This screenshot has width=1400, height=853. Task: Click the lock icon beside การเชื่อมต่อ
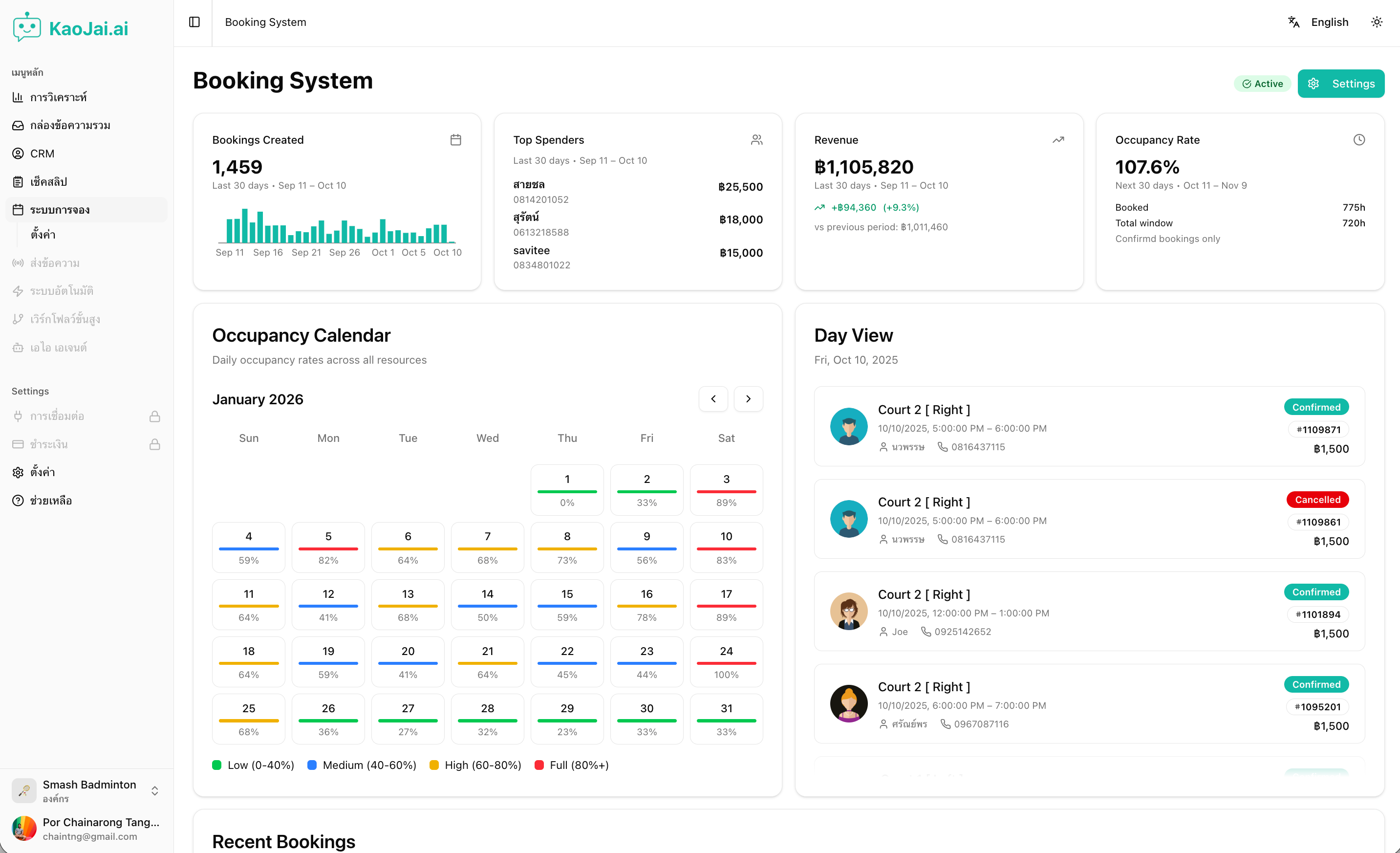[154, 416]
